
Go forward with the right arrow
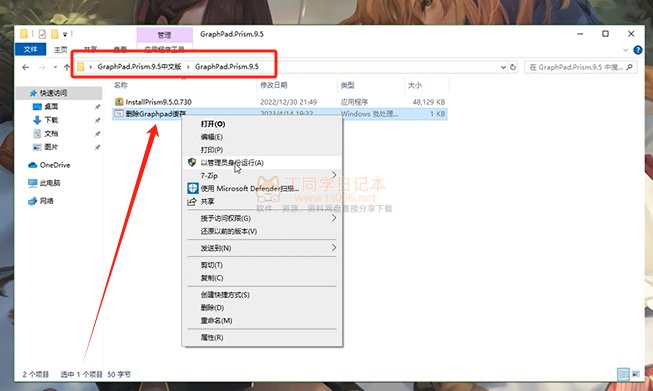(42, 67)
